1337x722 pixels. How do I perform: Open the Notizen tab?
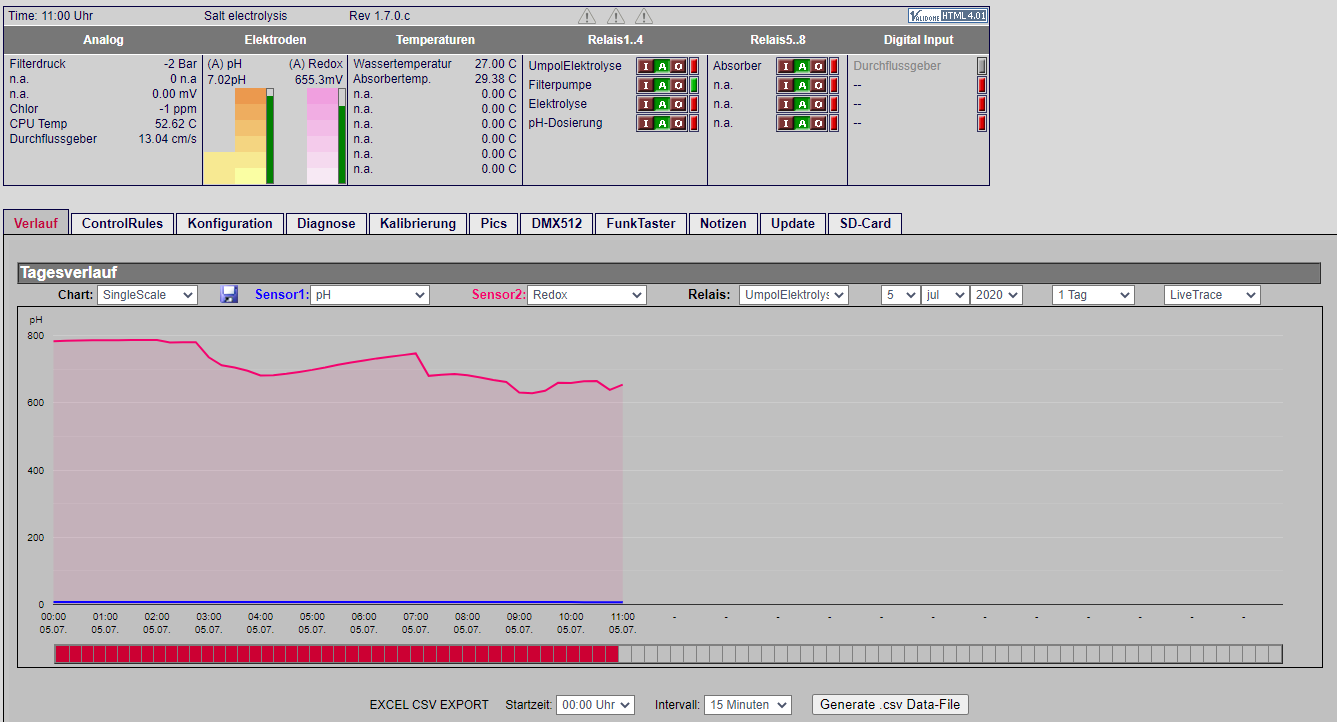coord(723,223)
